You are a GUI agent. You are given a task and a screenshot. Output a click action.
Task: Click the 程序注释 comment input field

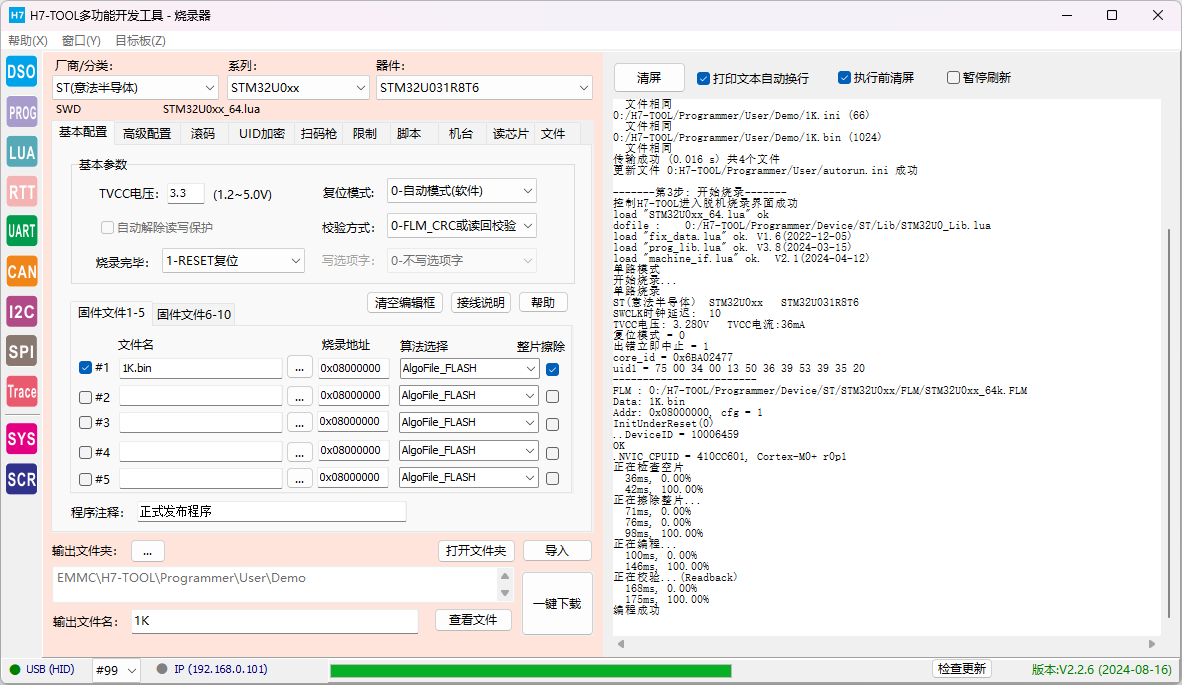[271, 512]
